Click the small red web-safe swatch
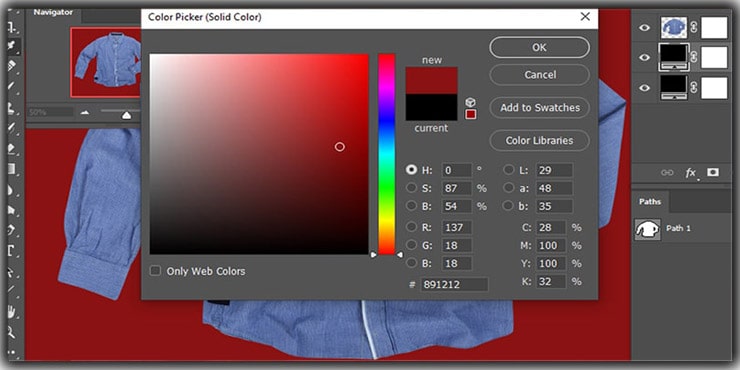The image size is (740, 370). pyautogui.click(x=471, y=114)
